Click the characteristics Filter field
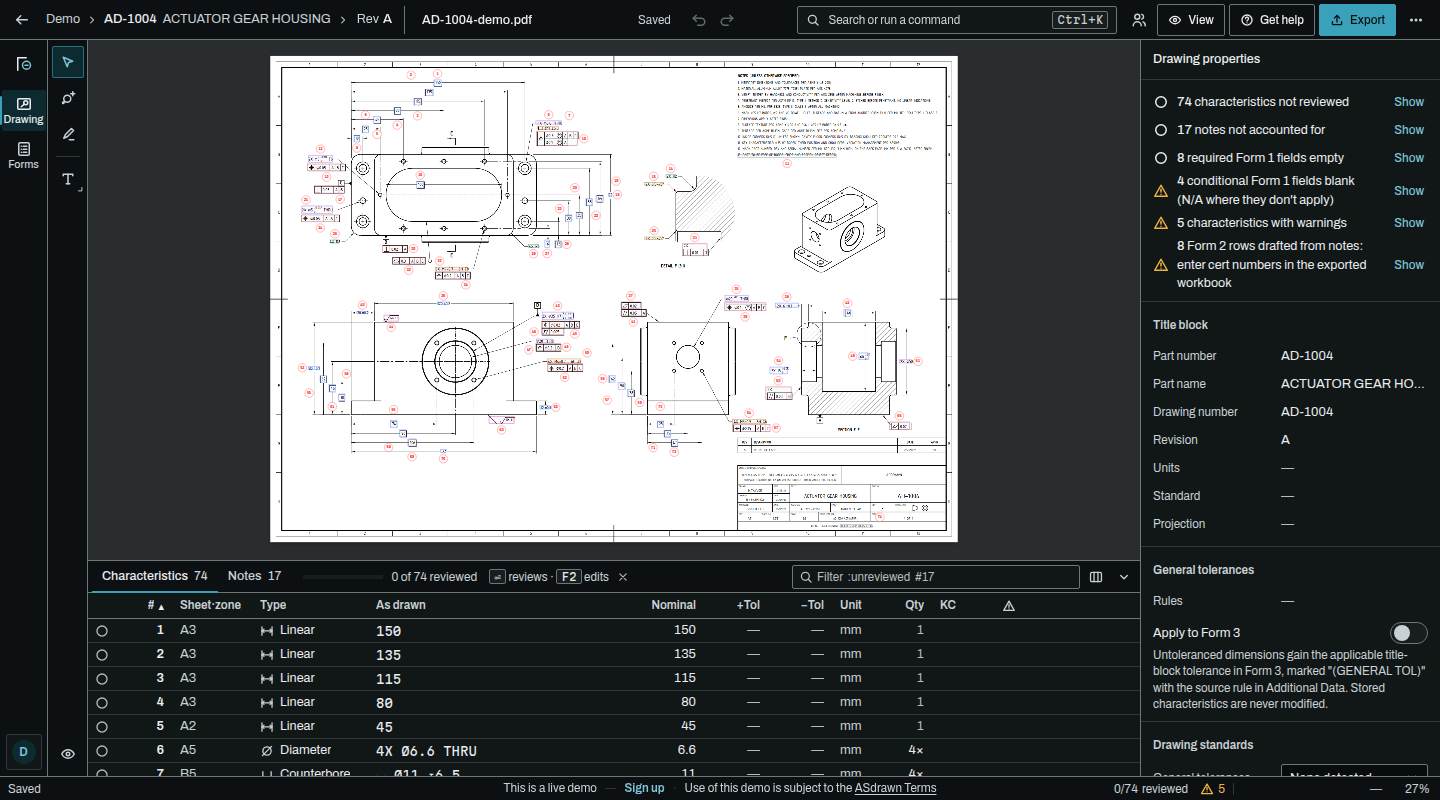The width and height of the screenshot is (1440, 800). (x=936, y=577)
